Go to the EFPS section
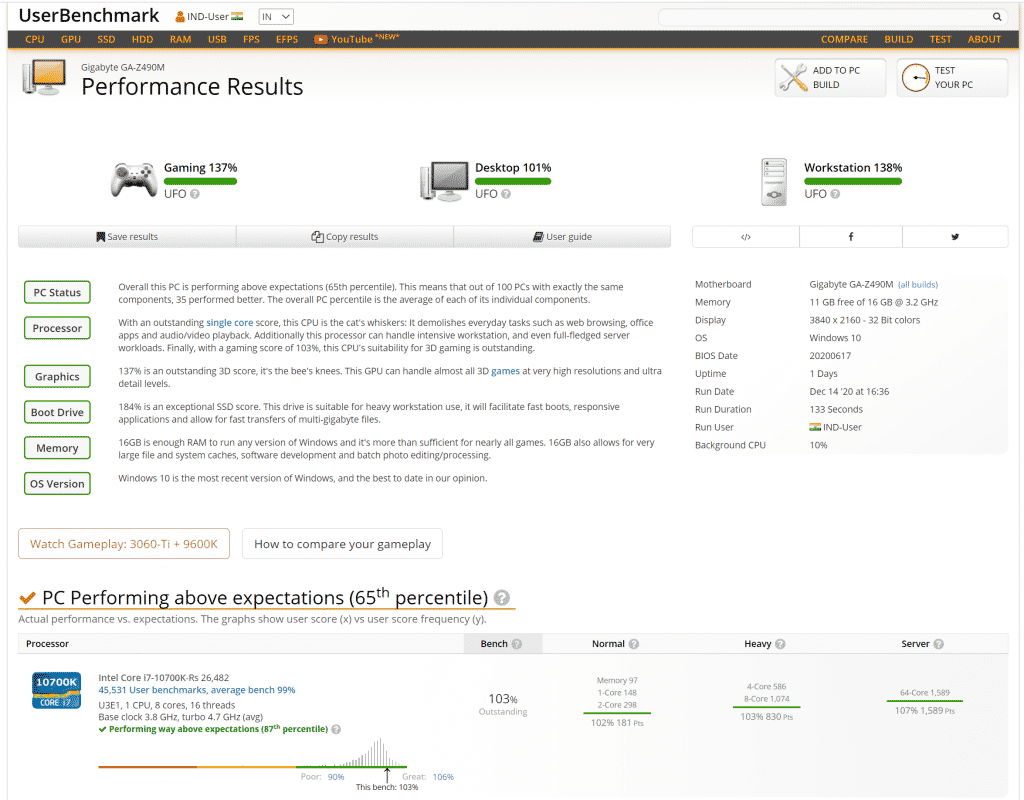This screenshot has height=800, width=1024. coord(287,39)
